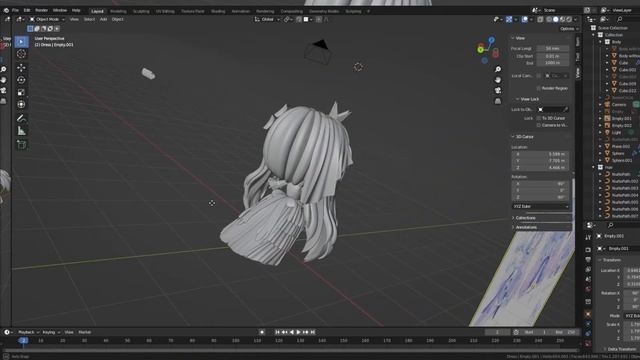The width and height of the screenshot is (640, 360).
Task: Switch to rendered viewport shading
Action: pyautogui.click(x=569, y=19)
